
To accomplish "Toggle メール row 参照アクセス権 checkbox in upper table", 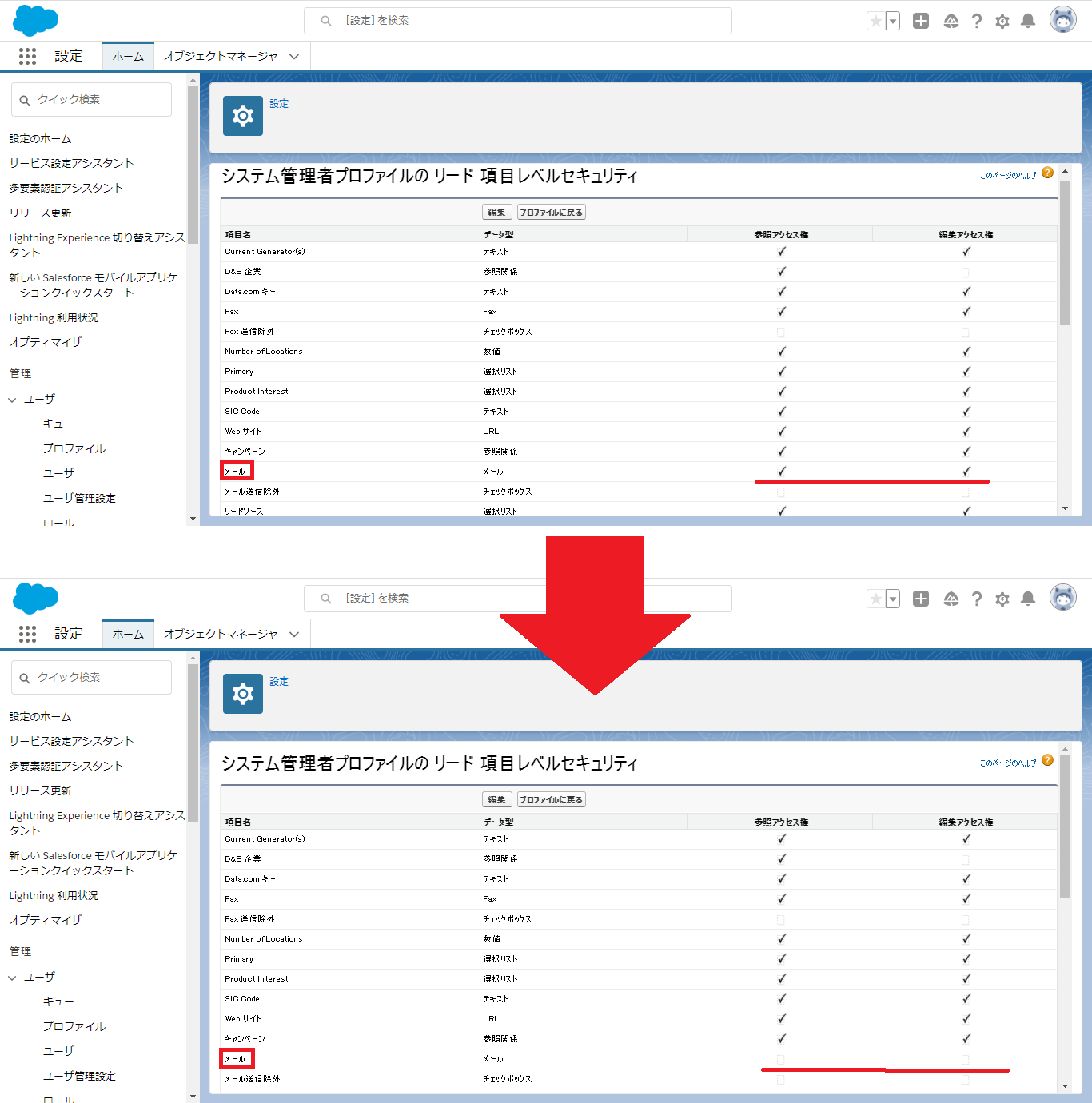I will [x=782, y=472].
